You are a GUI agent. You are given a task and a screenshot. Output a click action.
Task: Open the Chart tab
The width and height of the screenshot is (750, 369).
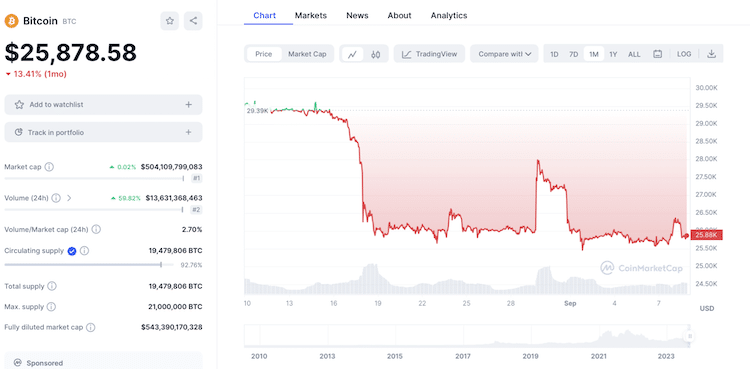(x=265, y=15)
